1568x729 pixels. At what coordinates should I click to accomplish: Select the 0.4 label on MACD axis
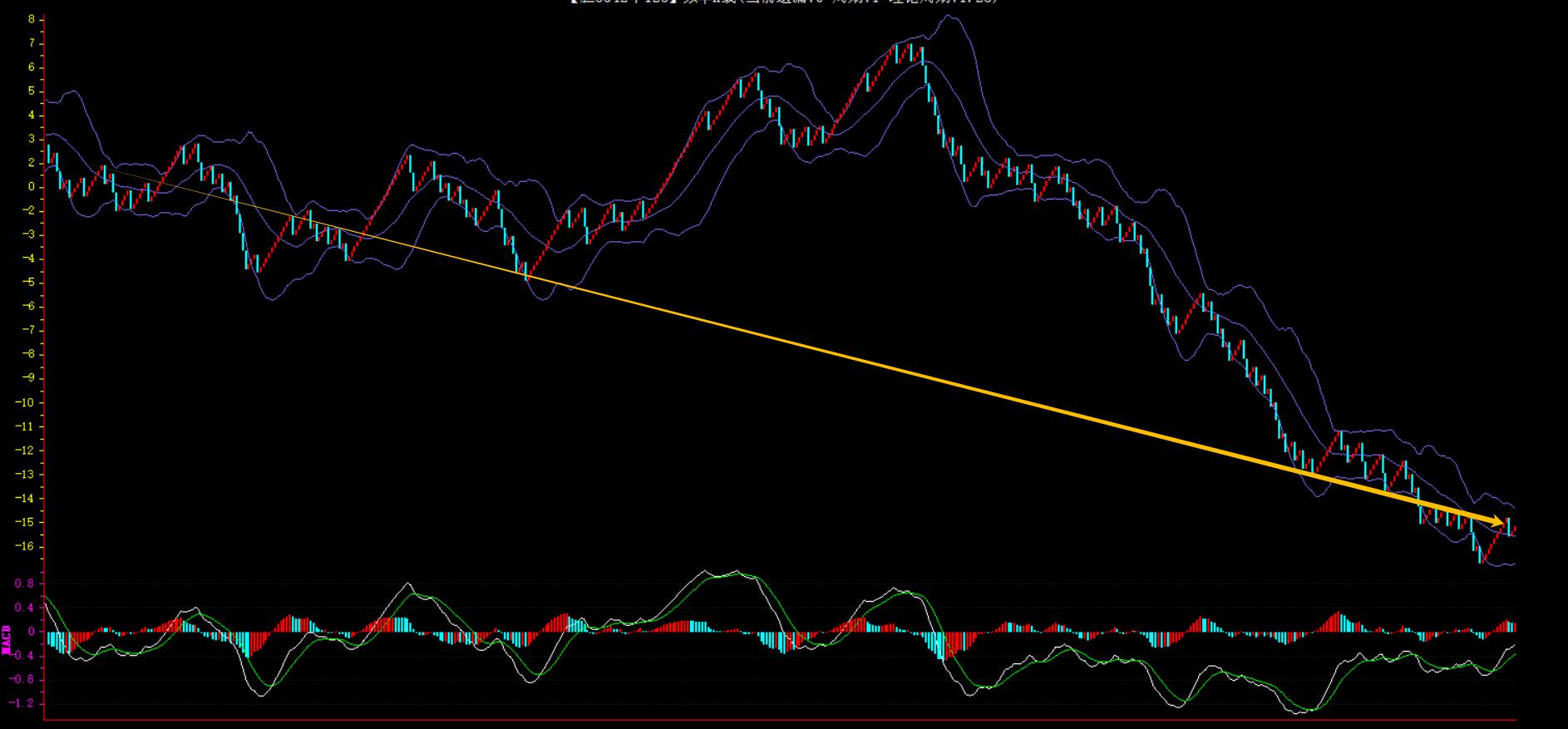pyautogui.click(x=24, y=608)
